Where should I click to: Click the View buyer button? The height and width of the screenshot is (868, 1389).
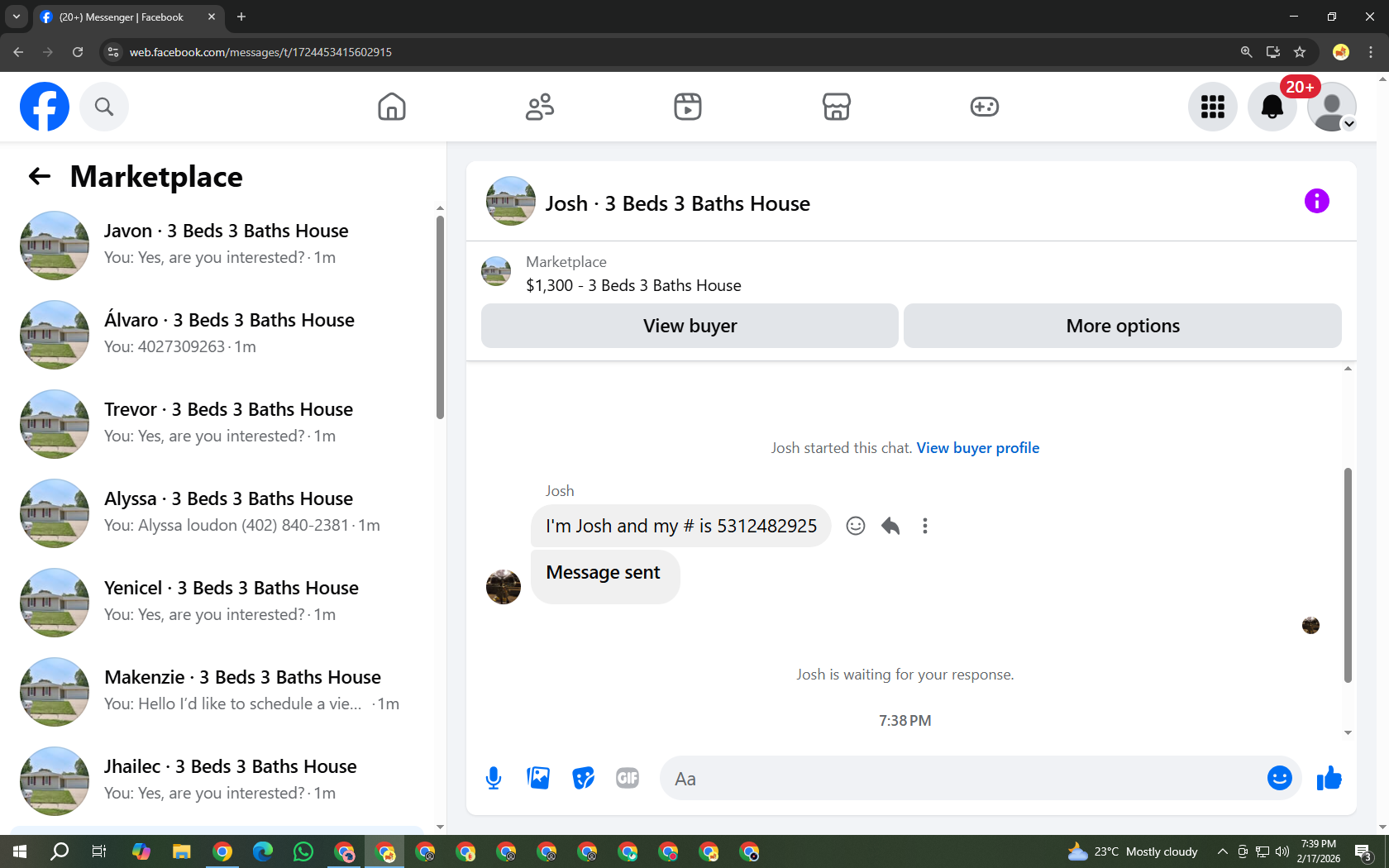[690, 326]
